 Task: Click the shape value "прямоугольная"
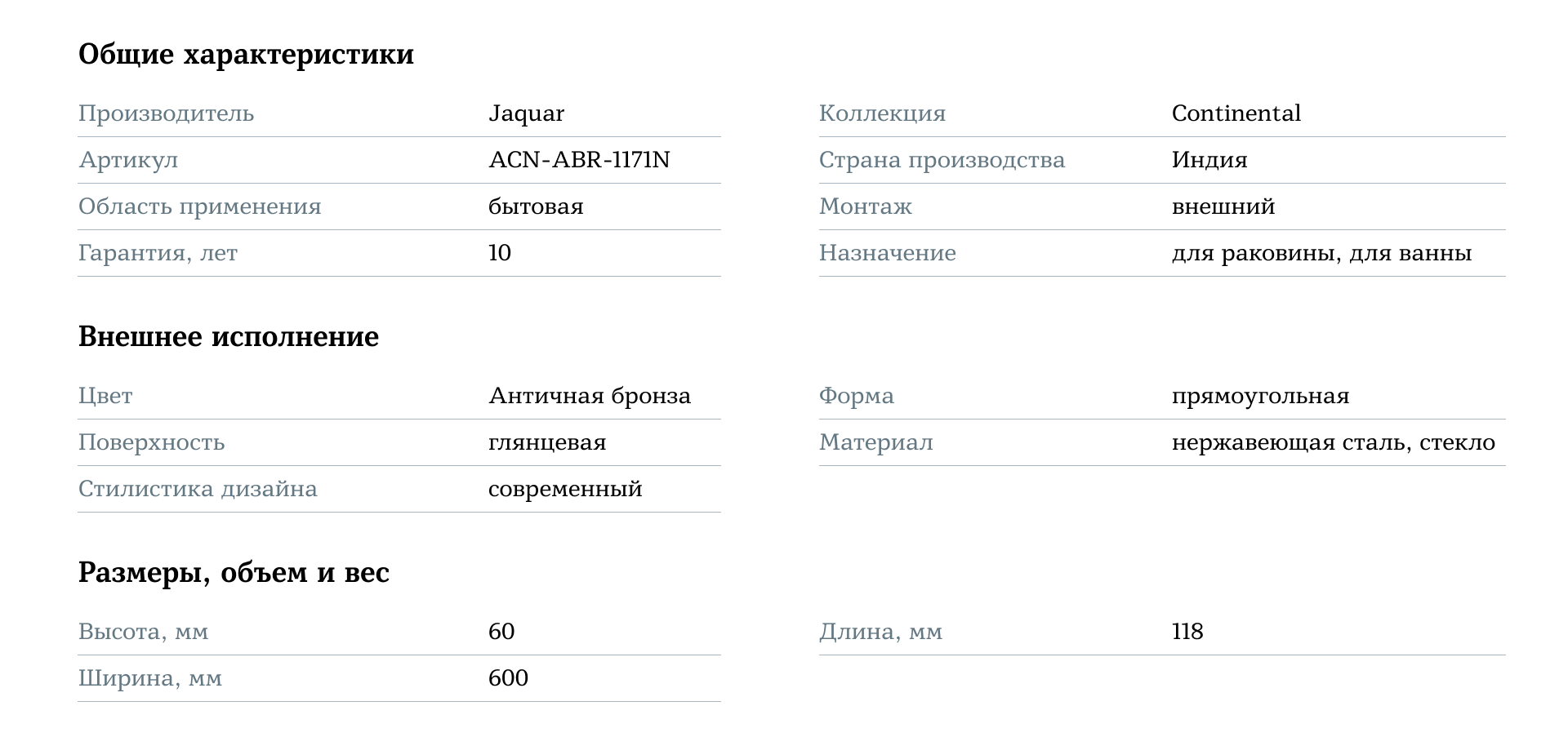[1260, 396]
